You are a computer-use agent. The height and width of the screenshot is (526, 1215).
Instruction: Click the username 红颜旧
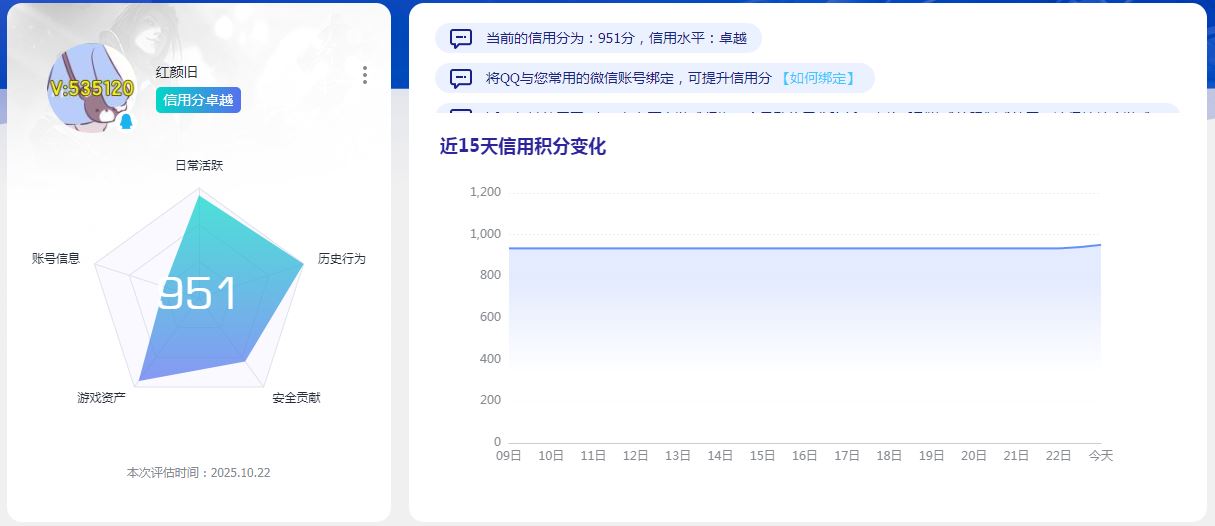177,72
